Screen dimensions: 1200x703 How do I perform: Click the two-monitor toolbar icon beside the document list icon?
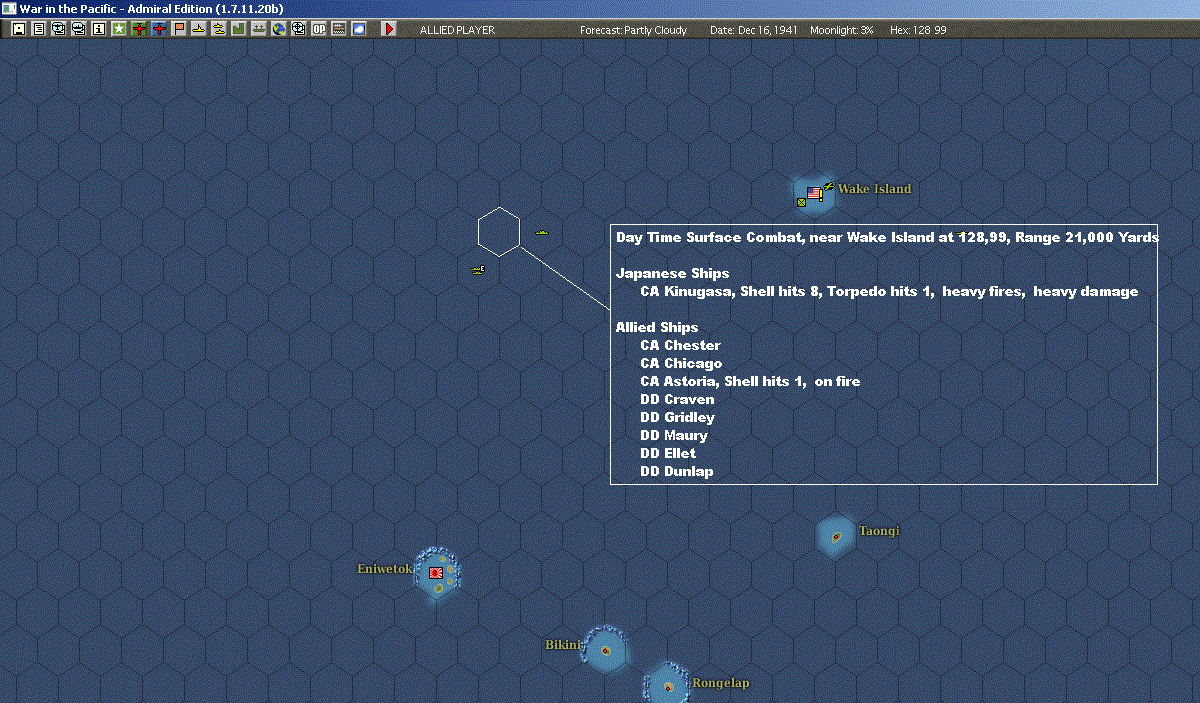click(58, 29)
